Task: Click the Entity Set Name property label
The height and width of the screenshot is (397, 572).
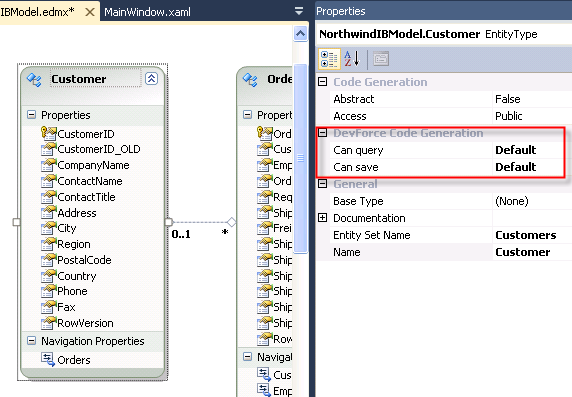Action: click(372, 235)
